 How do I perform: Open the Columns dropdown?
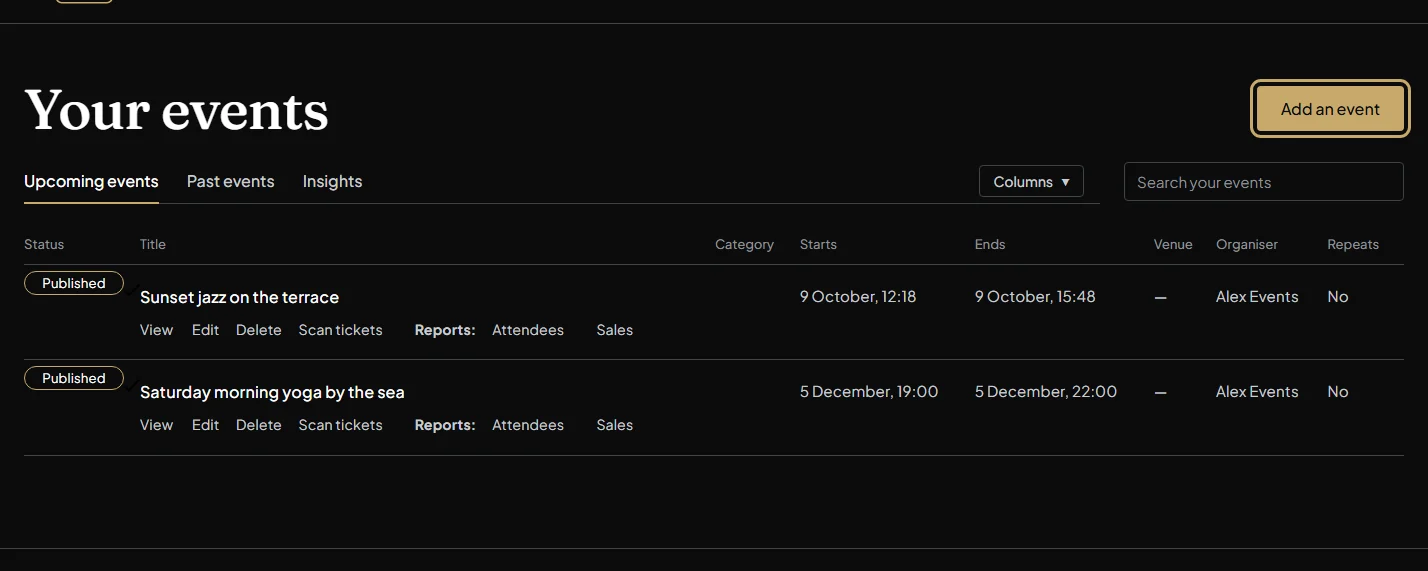coord(1031,182)
